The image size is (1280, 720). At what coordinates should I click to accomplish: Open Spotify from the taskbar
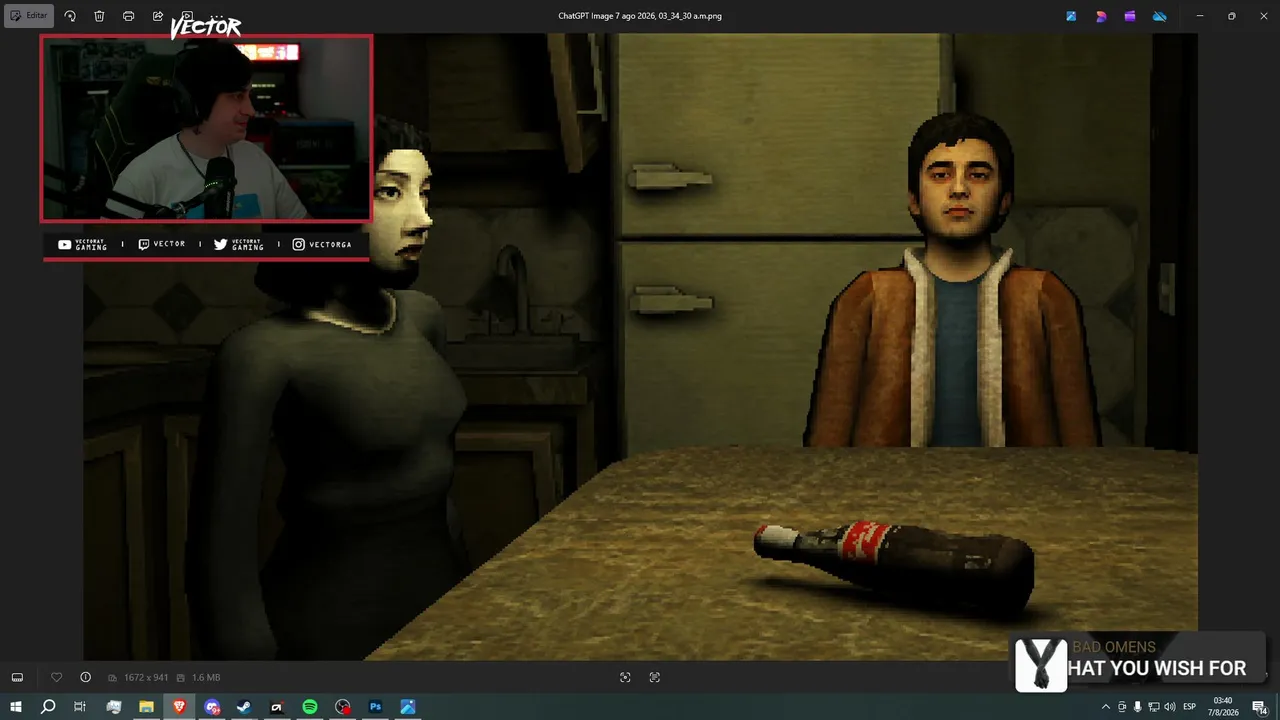coord(310,707)
